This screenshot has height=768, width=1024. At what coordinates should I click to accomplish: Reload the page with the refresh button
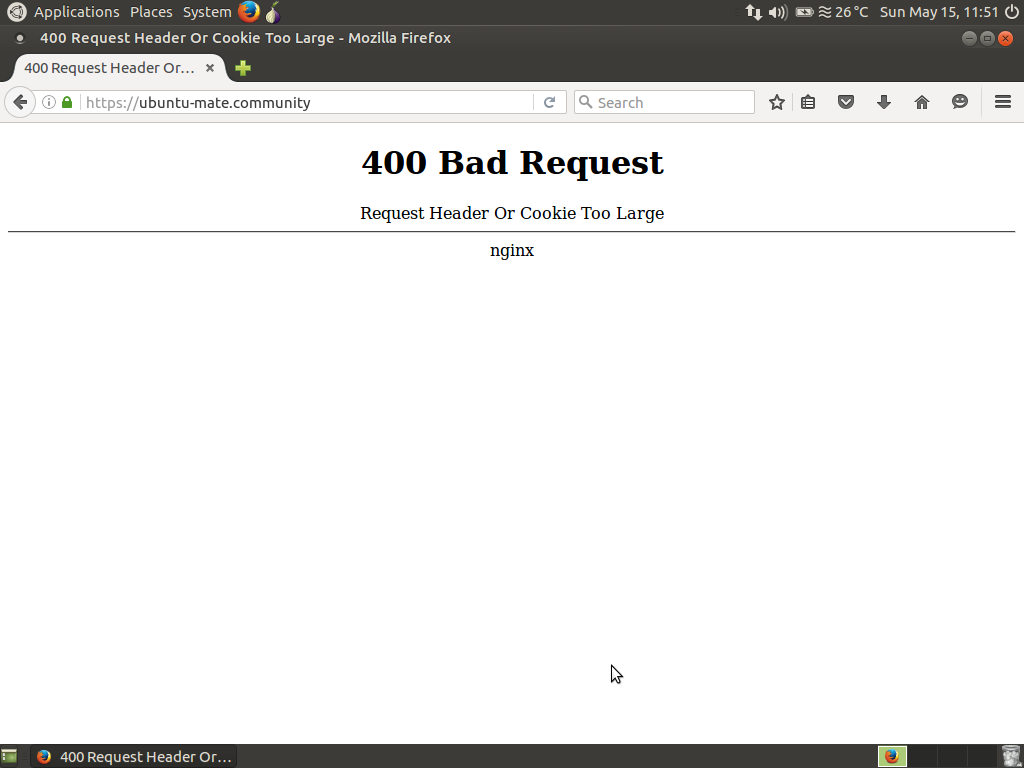[x=549, y=102]
